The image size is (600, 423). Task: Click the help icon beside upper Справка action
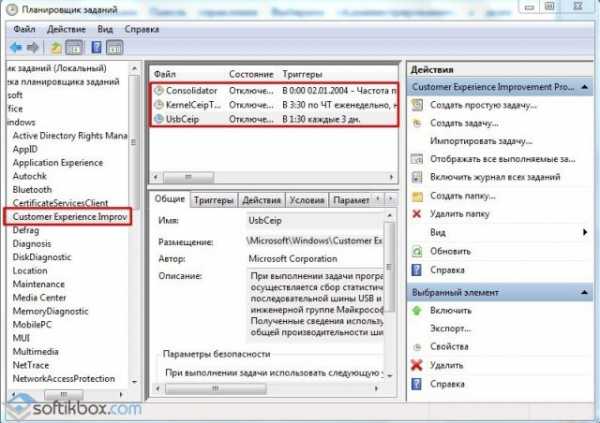pos(416,270)
